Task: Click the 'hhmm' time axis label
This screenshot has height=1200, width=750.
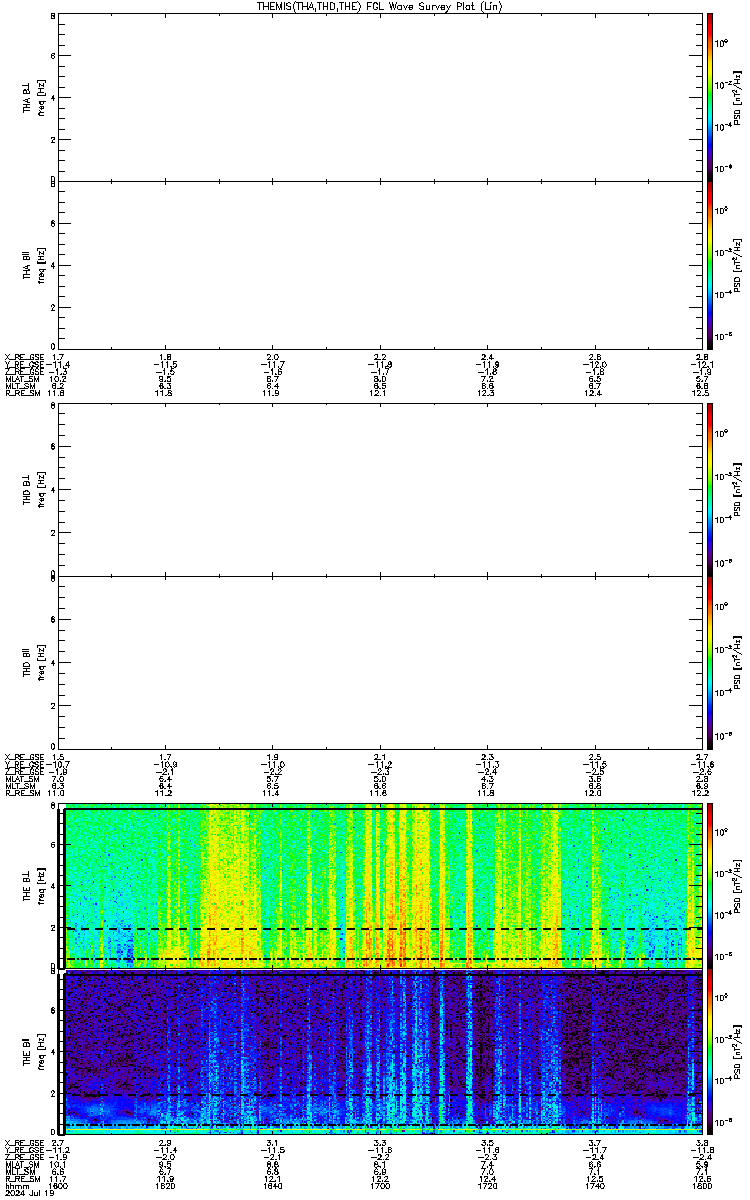Action: point(15,1186)
